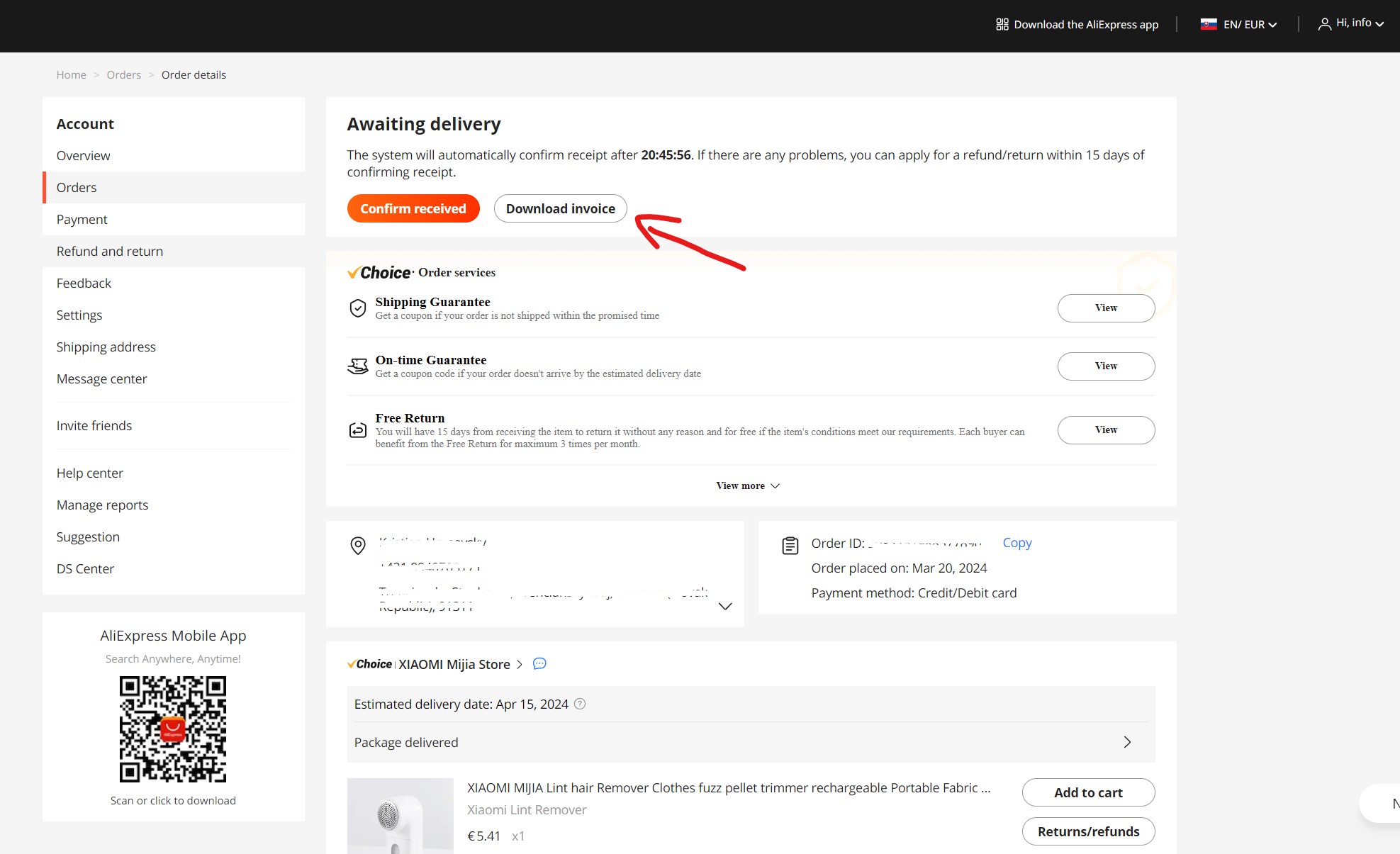Open chat with XIAOMI Mijia Store
Viewport: 1400px width, 854px height.
pyautogui.click(x=539, y=664)
